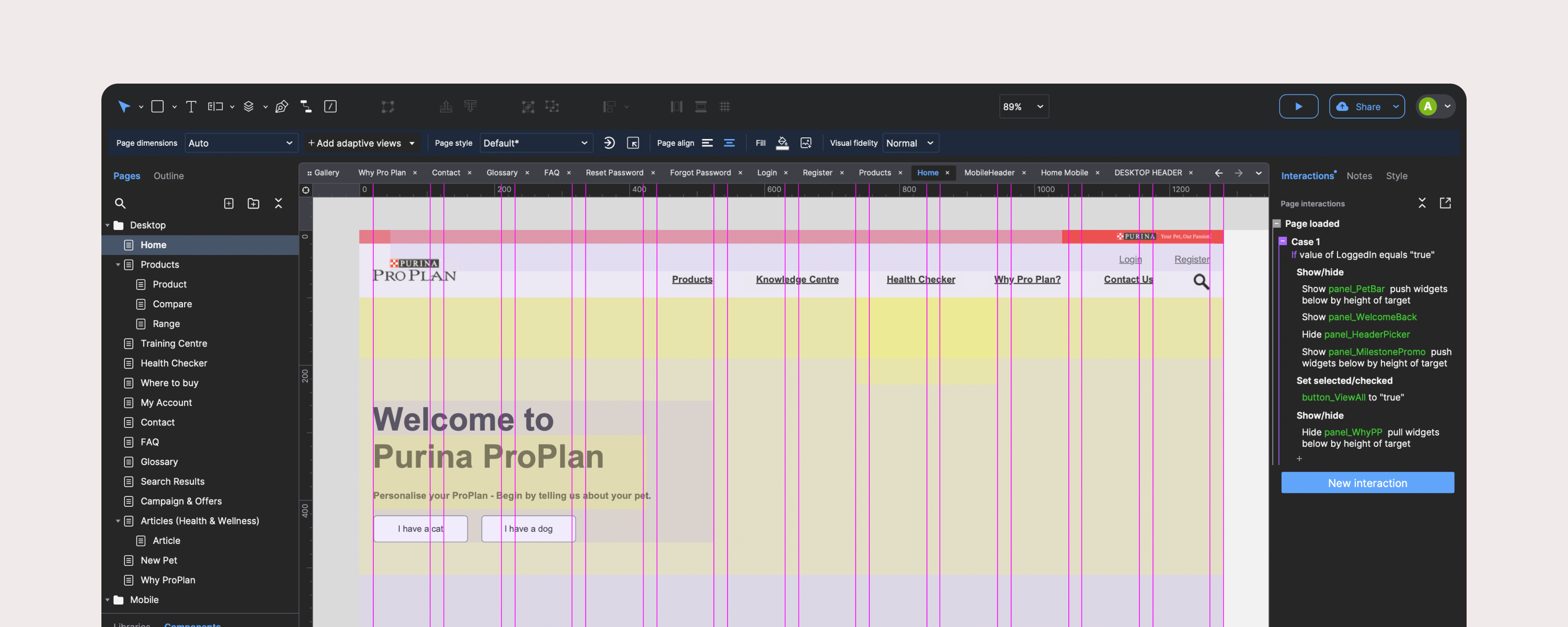Open the stacked layers insert tool
Screen dimensions: 1568x627
click(248, 107)
